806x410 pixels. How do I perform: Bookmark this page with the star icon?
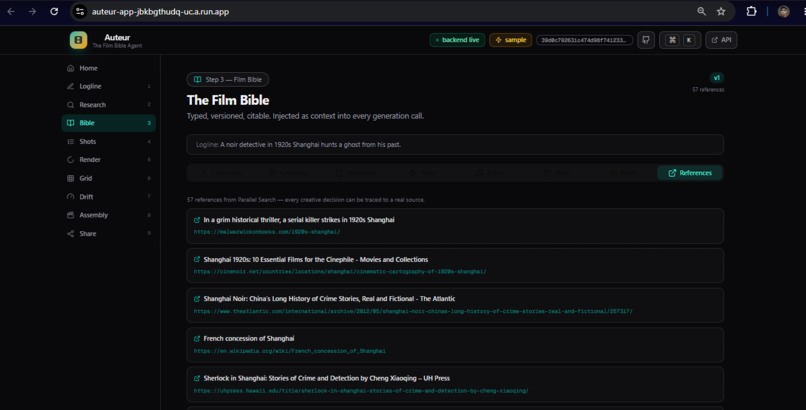(x=721, y=11)
